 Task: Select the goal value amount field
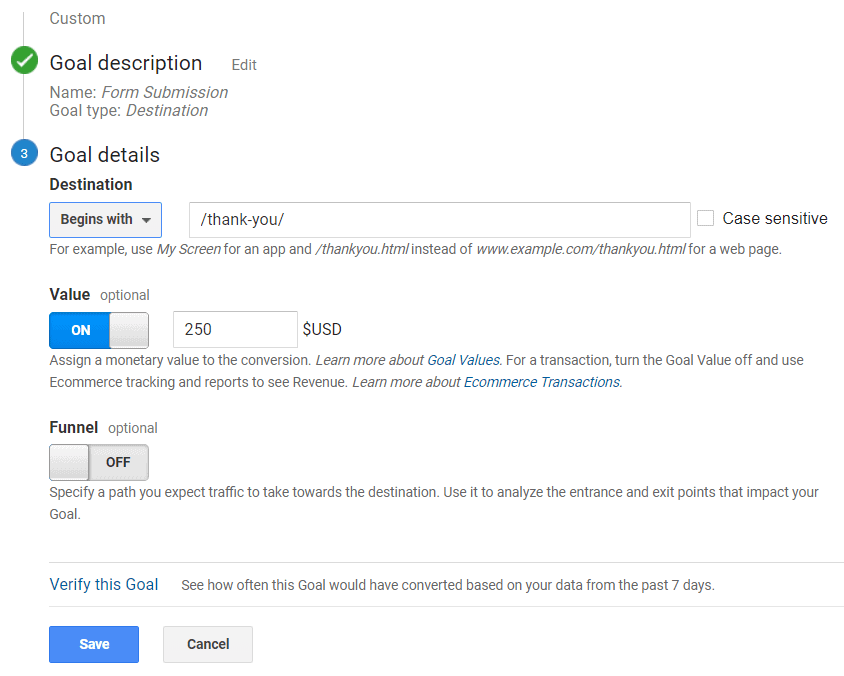(x=235, y=329)
